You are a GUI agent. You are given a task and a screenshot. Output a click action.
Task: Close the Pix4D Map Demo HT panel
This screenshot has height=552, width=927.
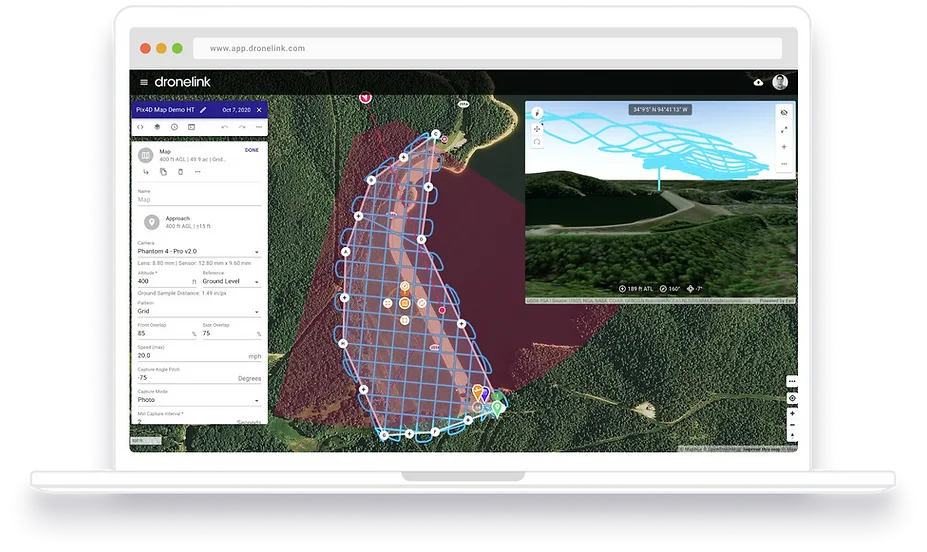[259, 110]
